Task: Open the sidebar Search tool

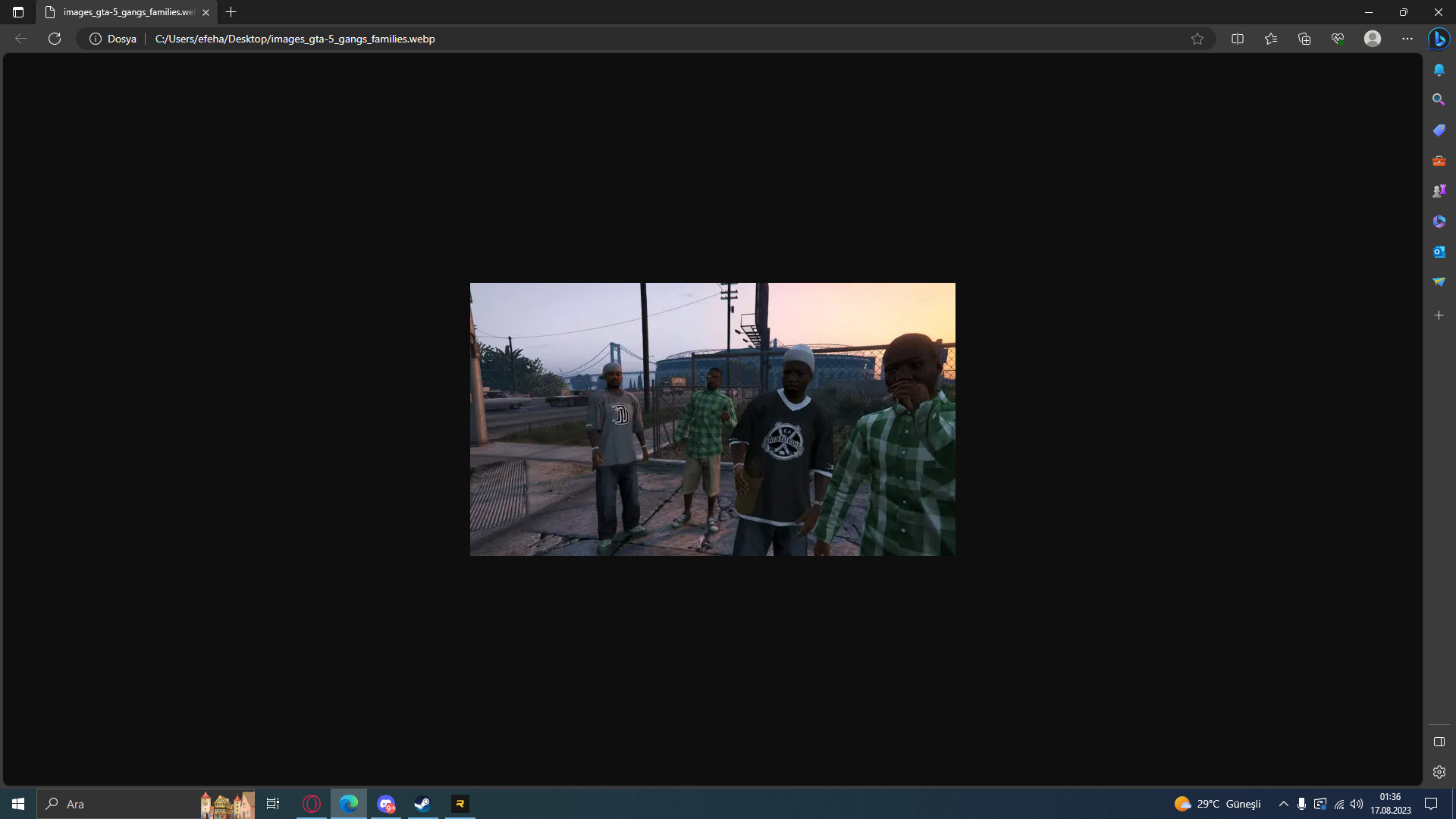Action: click(x=1439, y=99)
